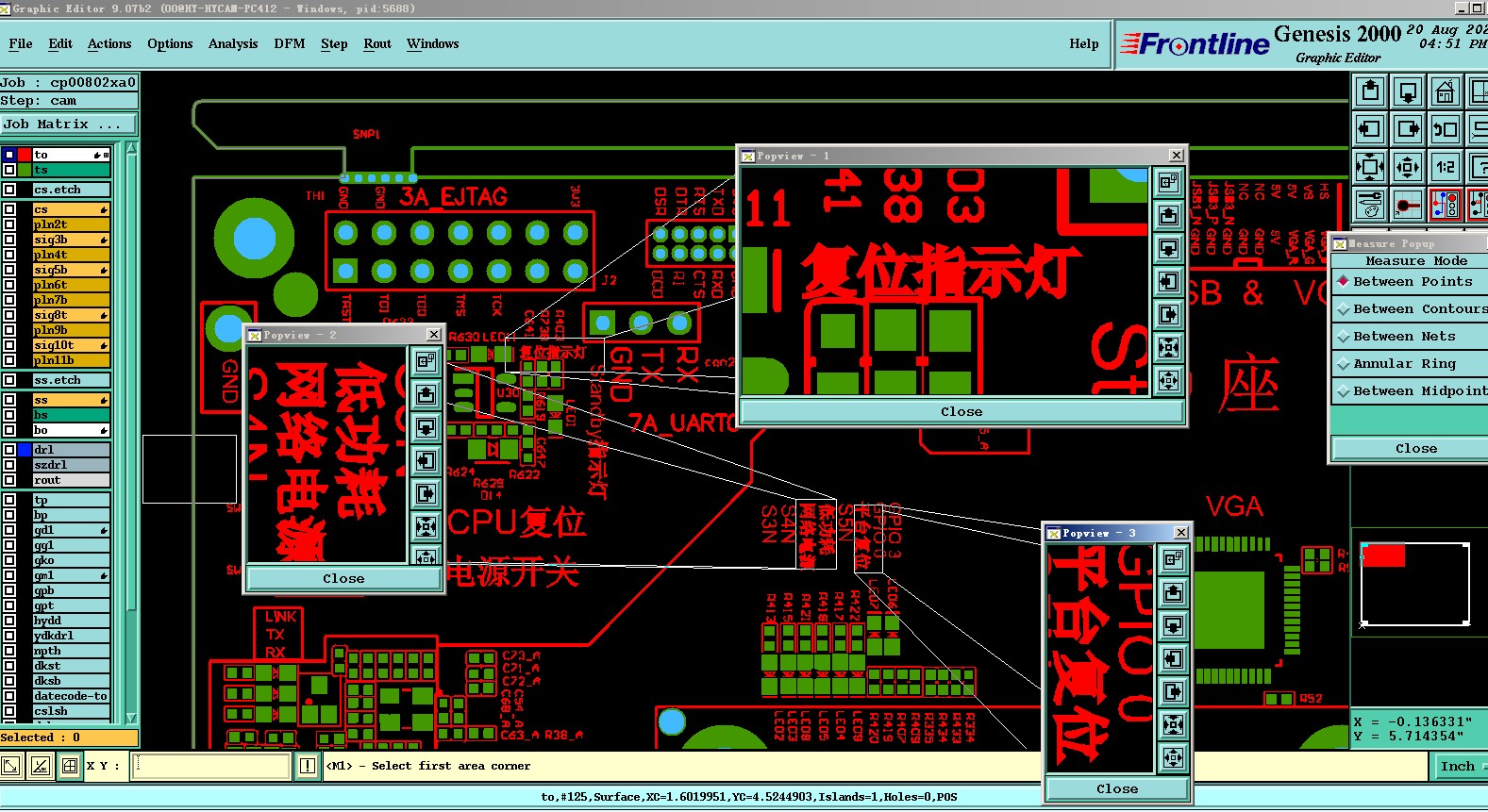
Task: Close Popview 3 with Close button
Action: pyautogui.click(x=1117, y=788)
